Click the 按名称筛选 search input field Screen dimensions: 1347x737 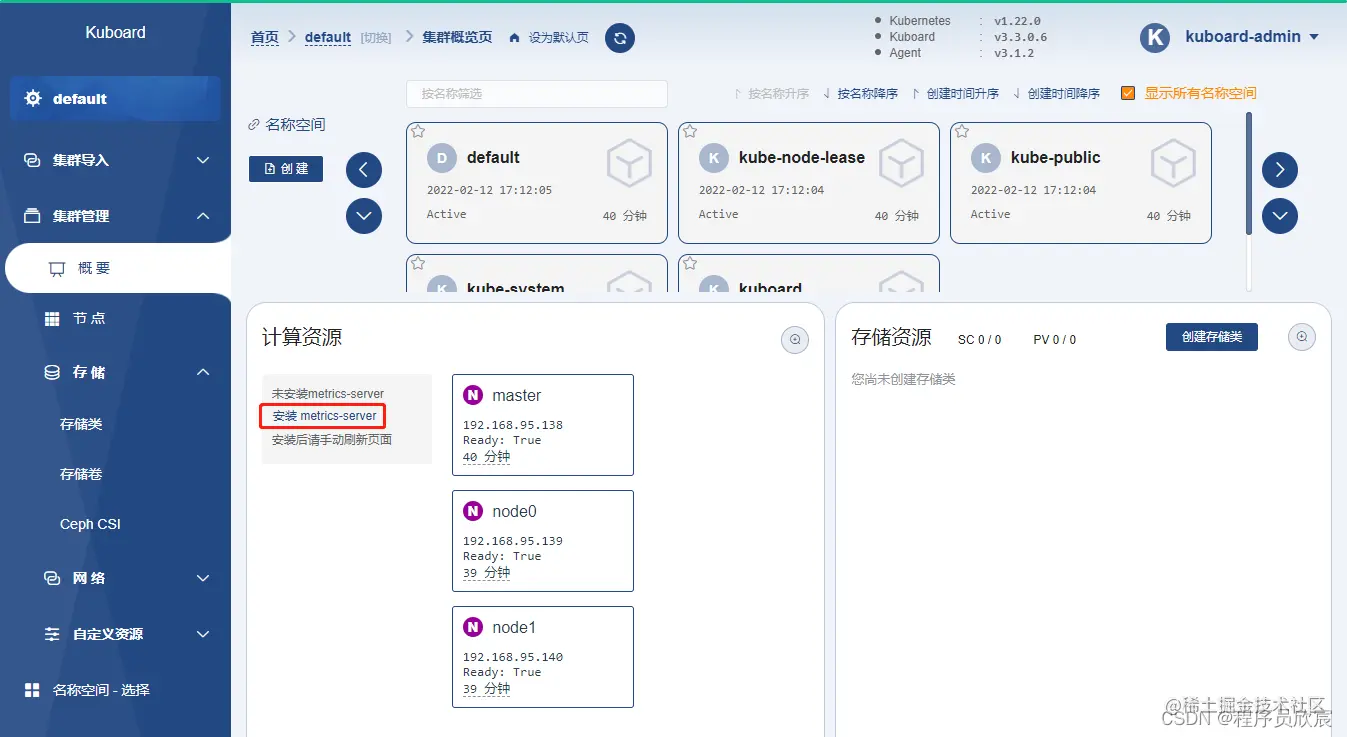(536, 93)
